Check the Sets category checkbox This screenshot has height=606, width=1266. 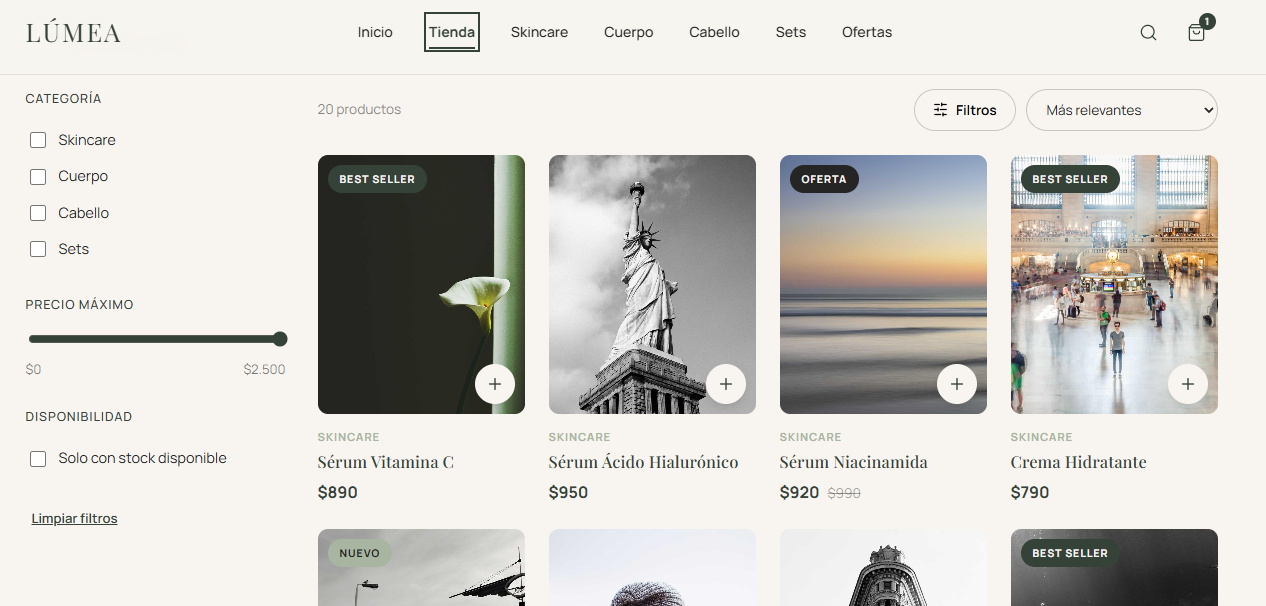pos(38,249)
